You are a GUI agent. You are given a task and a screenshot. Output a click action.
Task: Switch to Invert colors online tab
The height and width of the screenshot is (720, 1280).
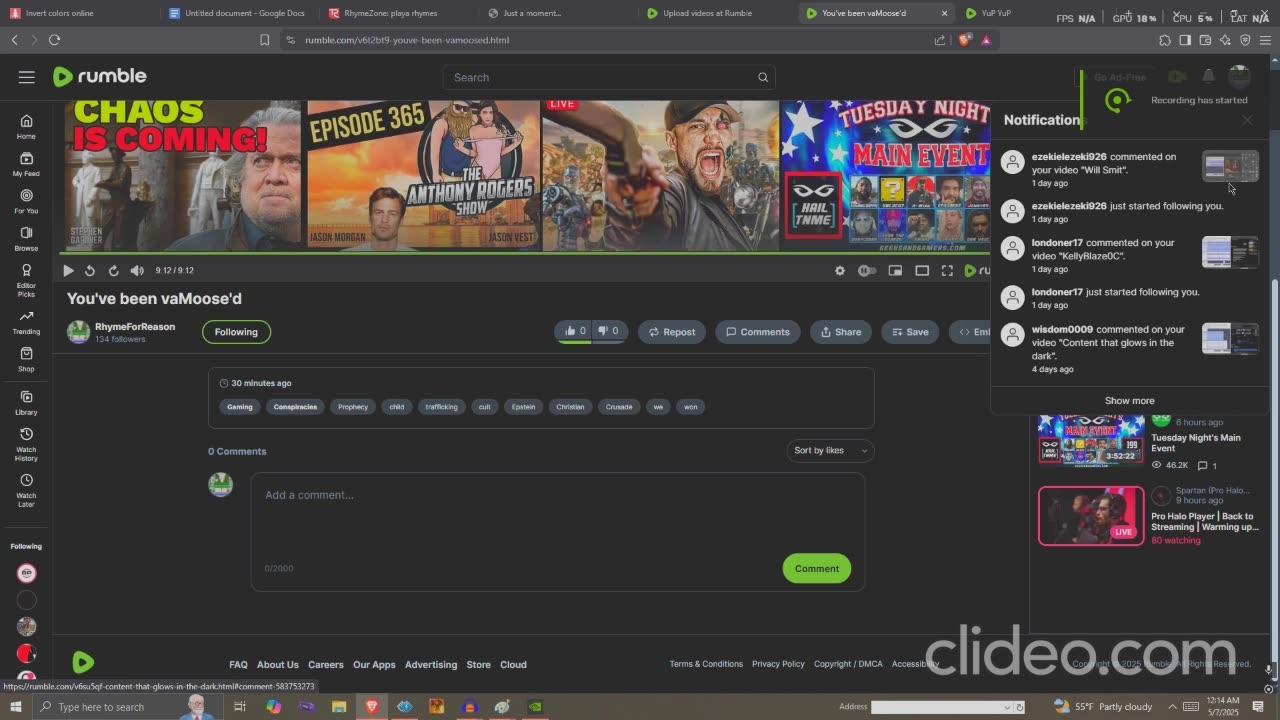click(76, 13)
